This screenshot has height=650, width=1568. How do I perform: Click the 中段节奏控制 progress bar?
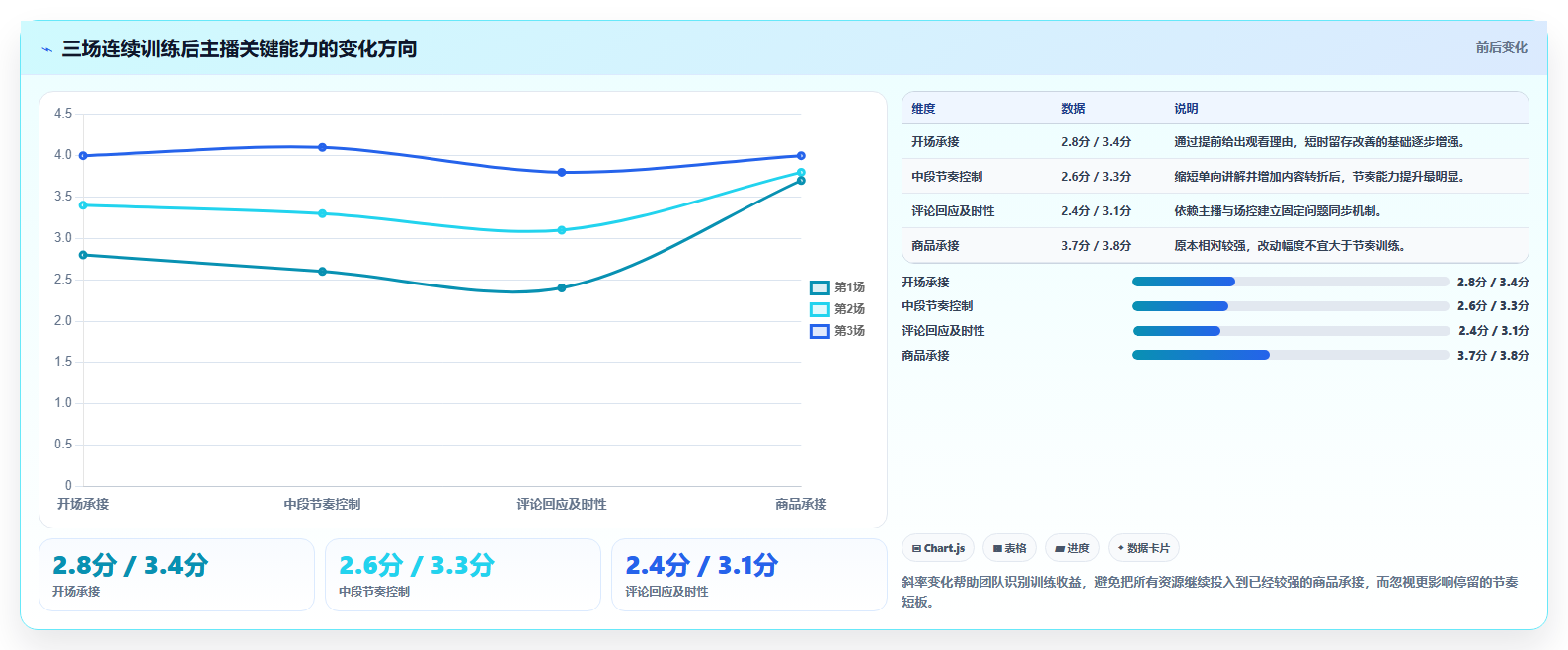pyautogui.click(x=1290, y=306)
